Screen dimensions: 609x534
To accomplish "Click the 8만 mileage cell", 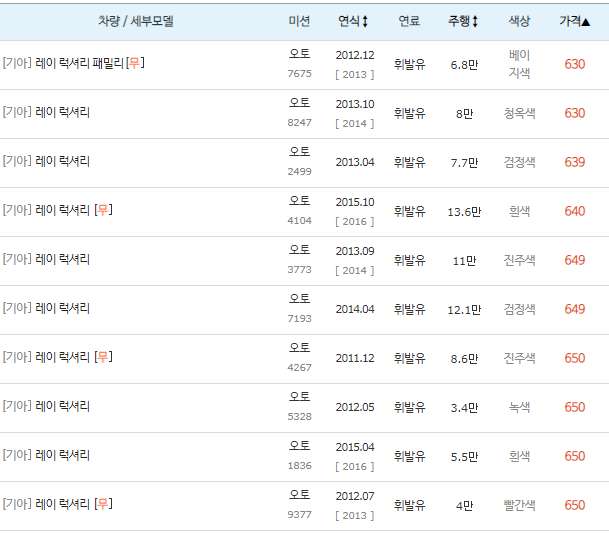I will click(x=465, y=113).
